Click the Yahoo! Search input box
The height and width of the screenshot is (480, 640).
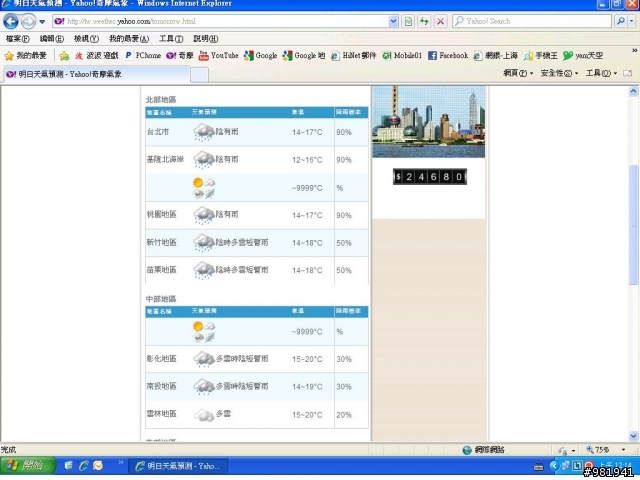tap(532, 21)
